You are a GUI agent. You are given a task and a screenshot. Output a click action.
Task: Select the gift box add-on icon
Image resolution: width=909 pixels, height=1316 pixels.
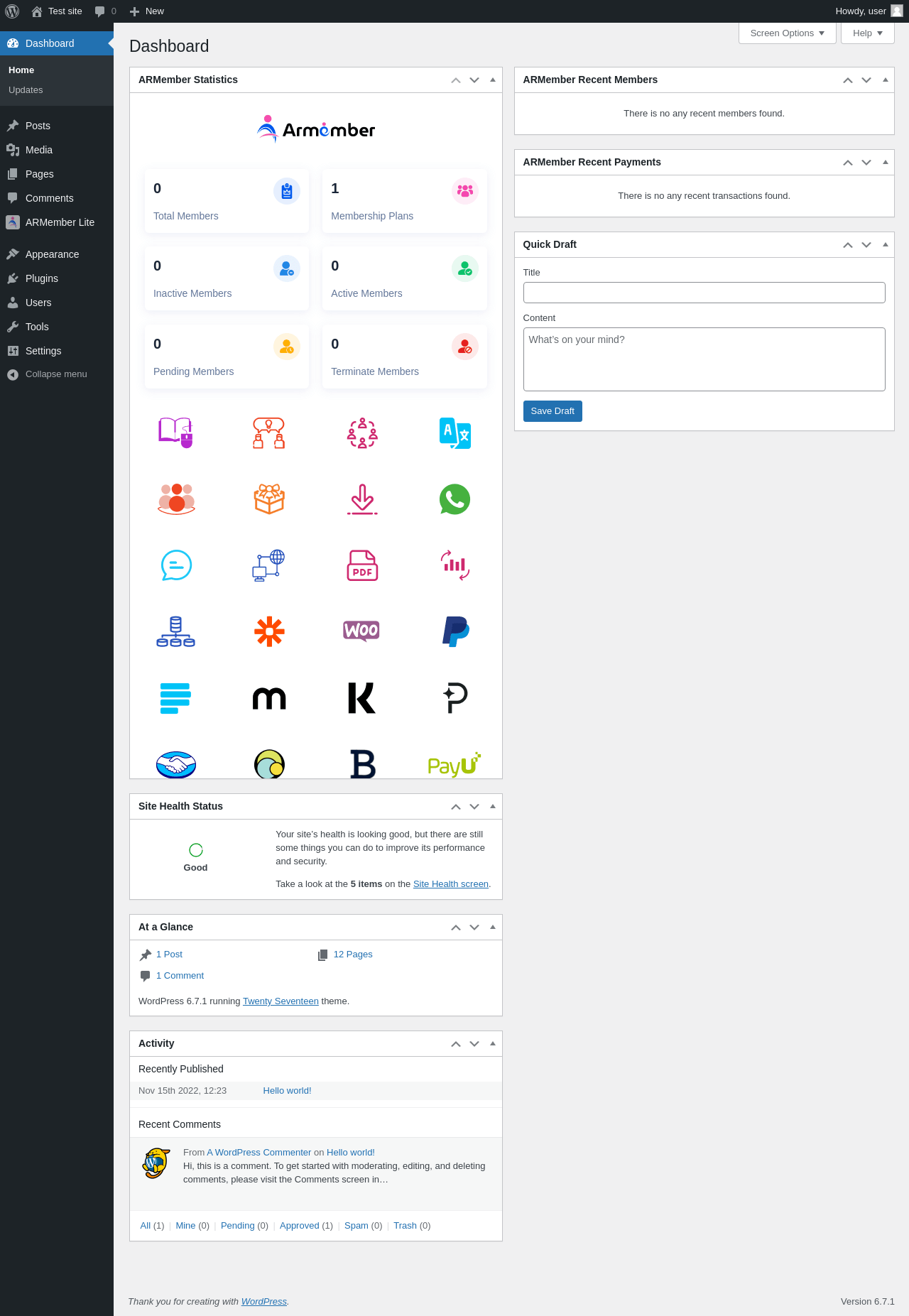pyautogui.click(x=269, y=499)
